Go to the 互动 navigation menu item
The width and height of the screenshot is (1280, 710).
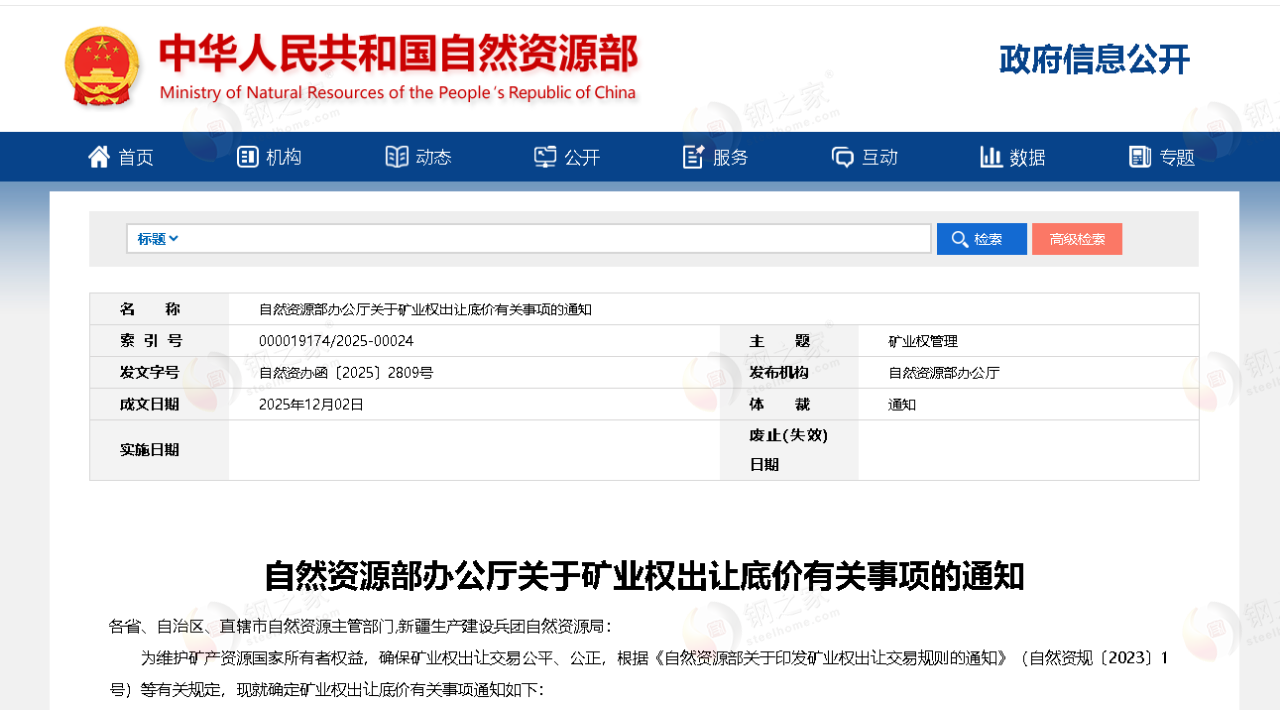point(880,157)
